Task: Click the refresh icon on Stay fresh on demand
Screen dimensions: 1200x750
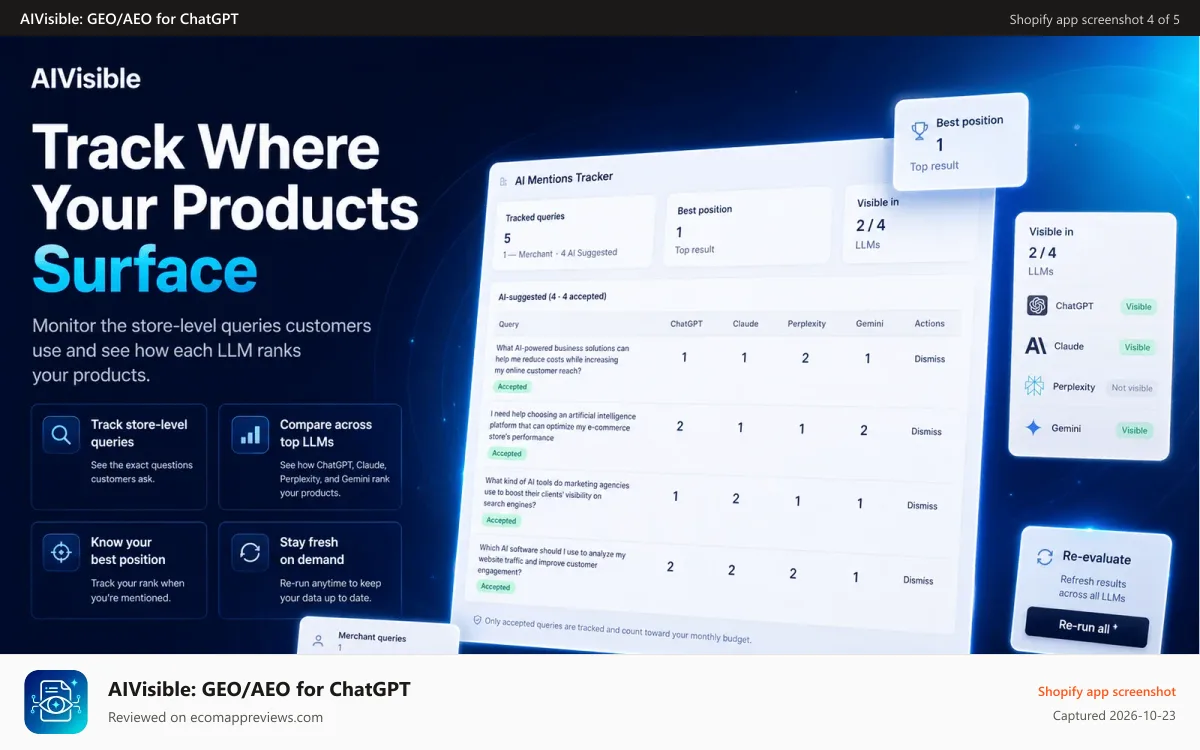Action: [x=250, y=552]
